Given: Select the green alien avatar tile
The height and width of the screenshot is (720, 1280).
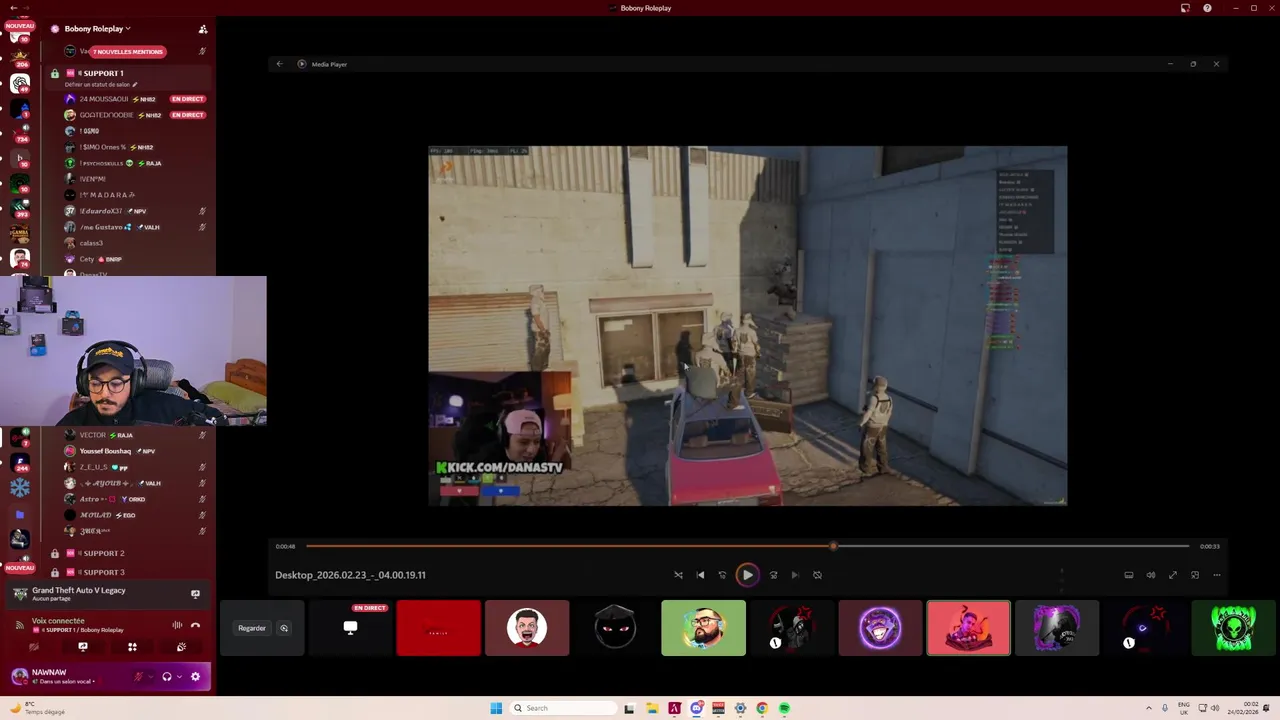Looking at the screenshot, I should (x=1233, y=628).
